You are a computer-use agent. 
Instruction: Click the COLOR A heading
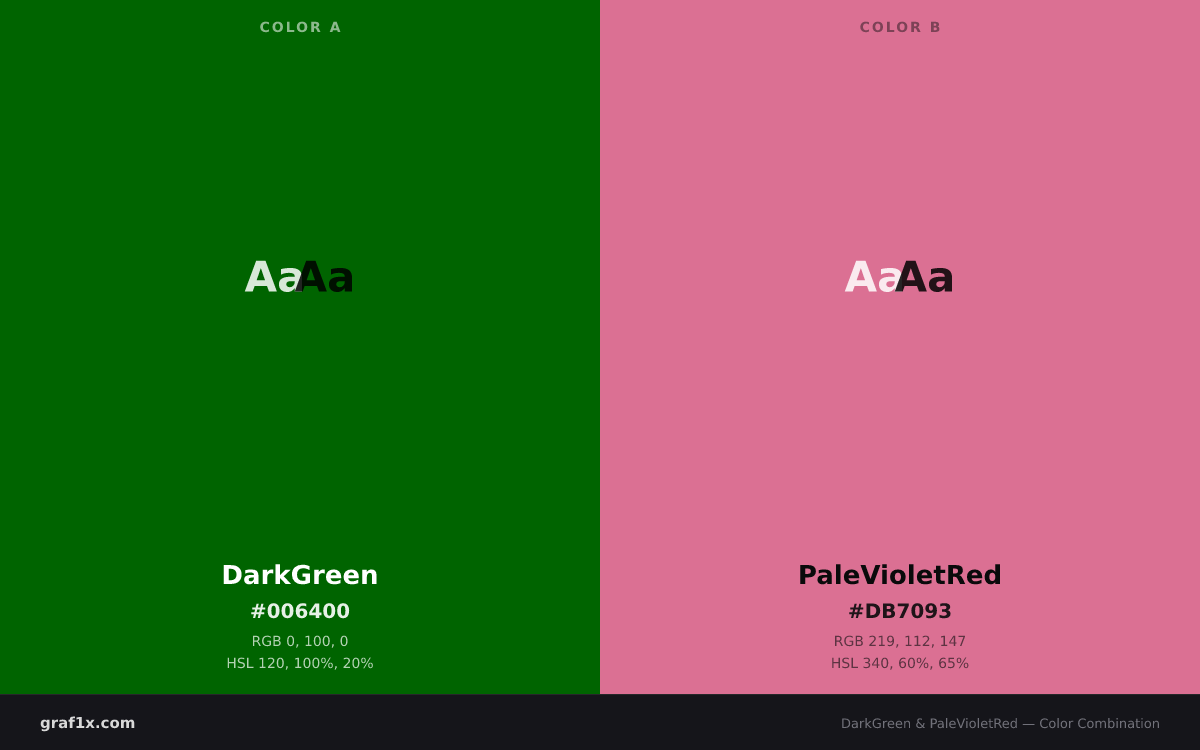click(x=300, y=27)
